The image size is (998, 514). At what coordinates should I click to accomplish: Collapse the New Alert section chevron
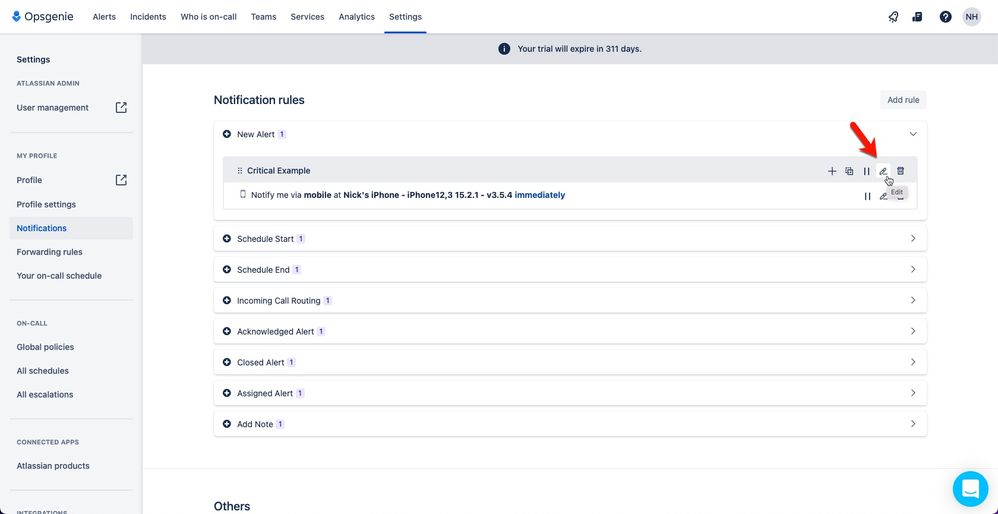click(x=913, y=134)
